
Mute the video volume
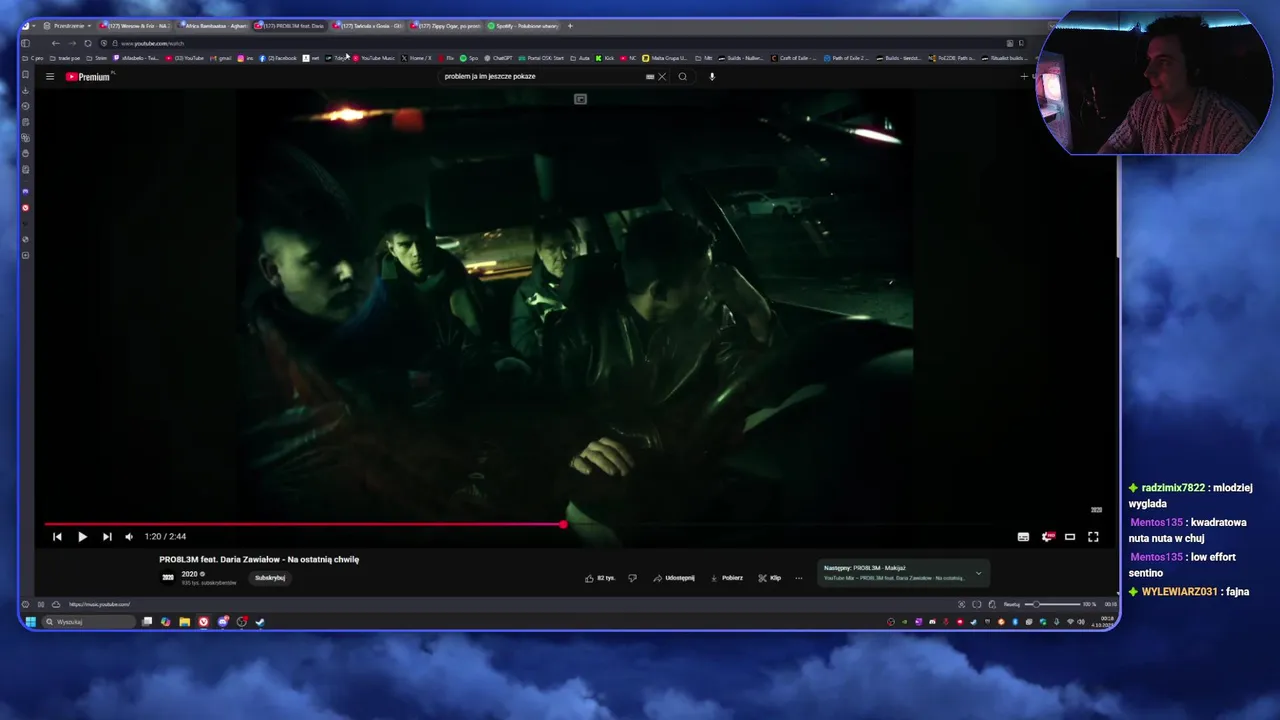click(129, 537)
